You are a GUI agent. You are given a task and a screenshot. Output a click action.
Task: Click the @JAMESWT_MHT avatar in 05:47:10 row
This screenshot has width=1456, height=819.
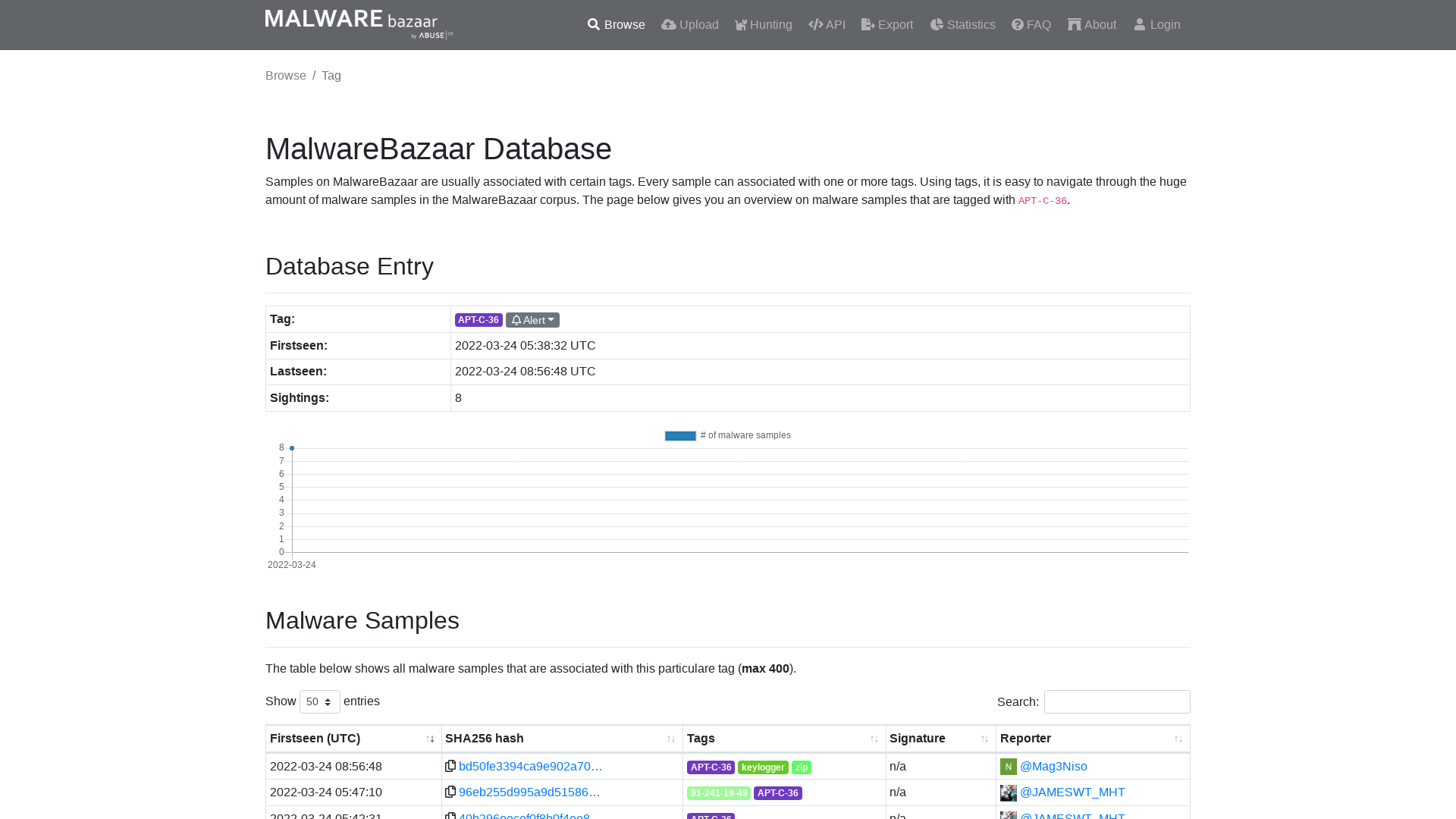pos(1009,792)
